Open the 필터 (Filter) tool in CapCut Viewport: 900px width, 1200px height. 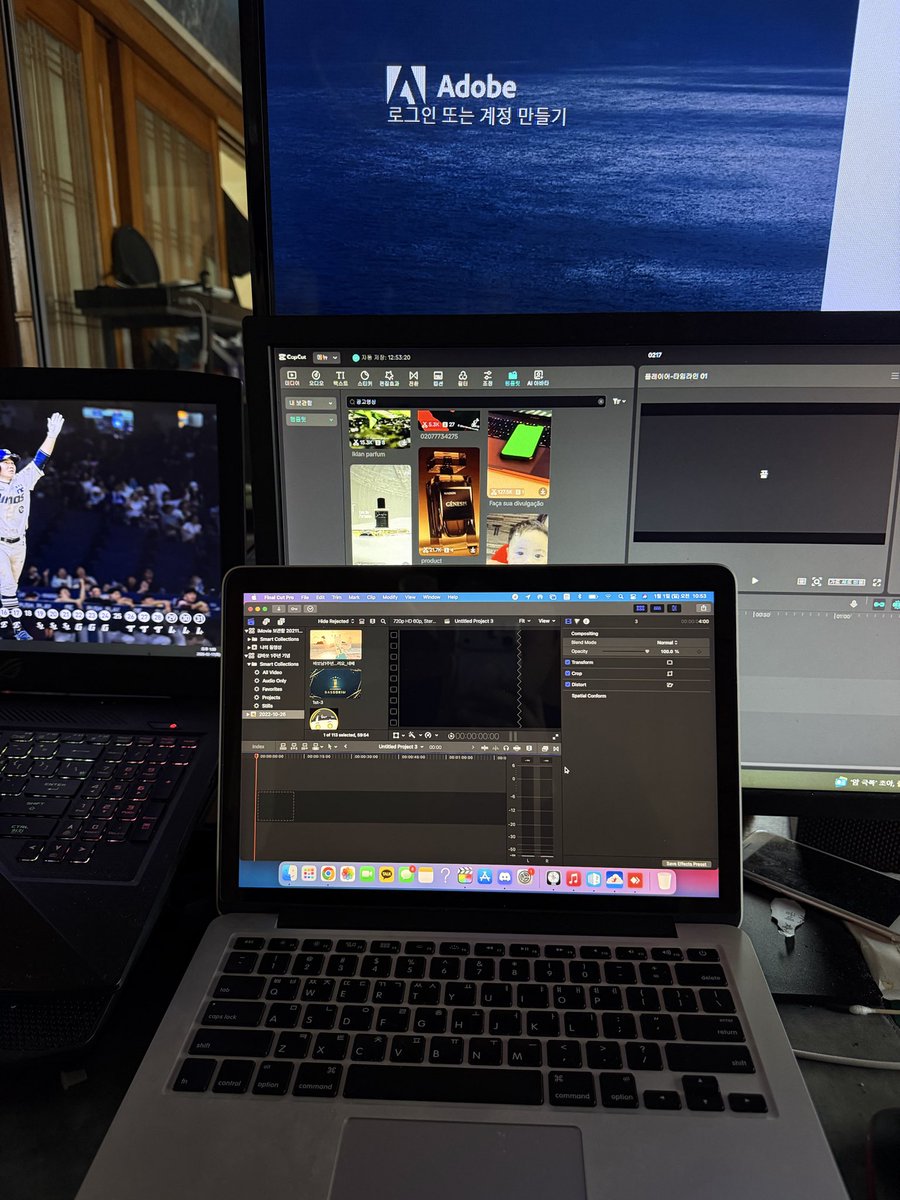pos(463,378)
